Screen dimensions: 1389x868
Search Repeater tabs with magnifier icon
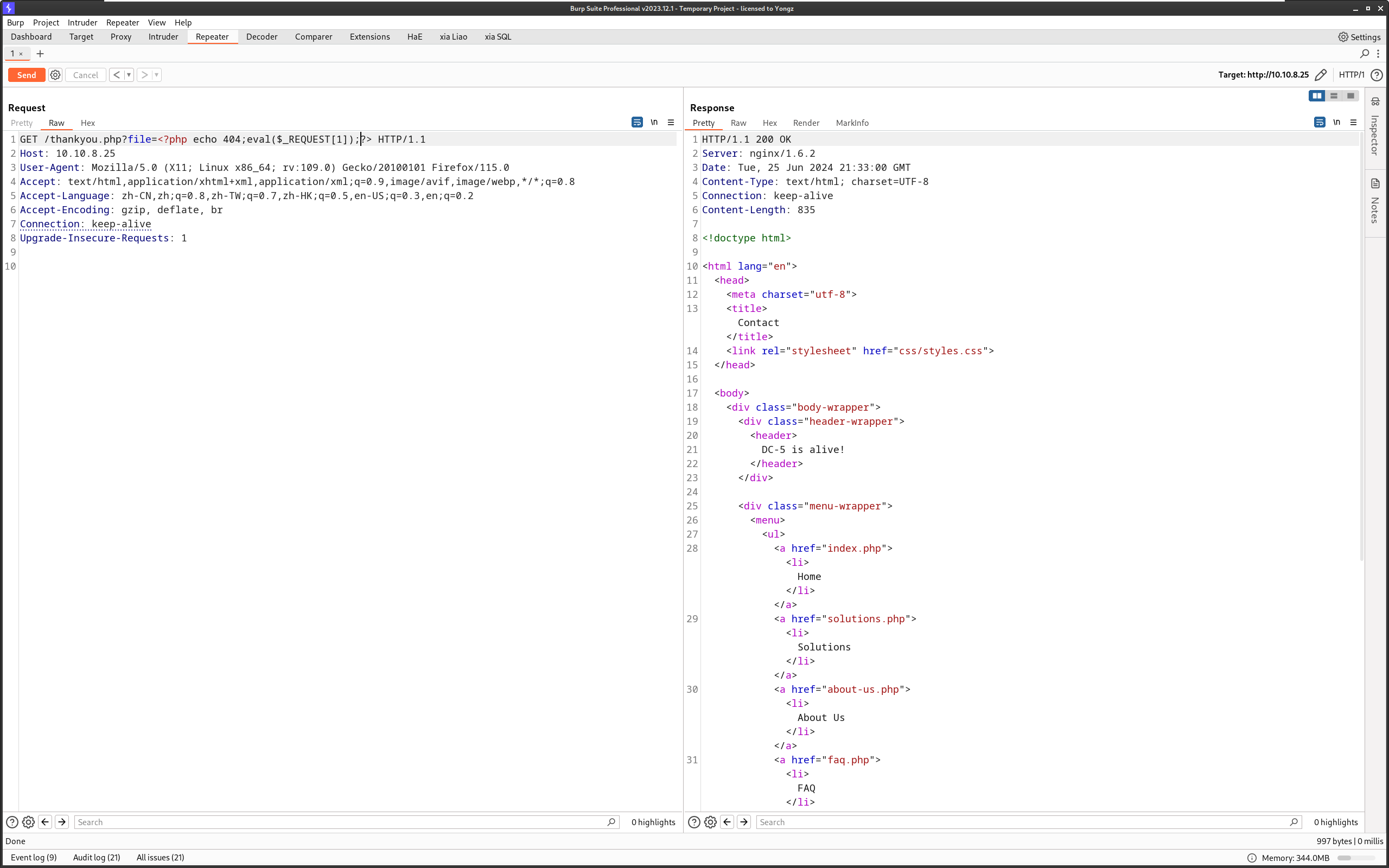tap(1365, 54)
